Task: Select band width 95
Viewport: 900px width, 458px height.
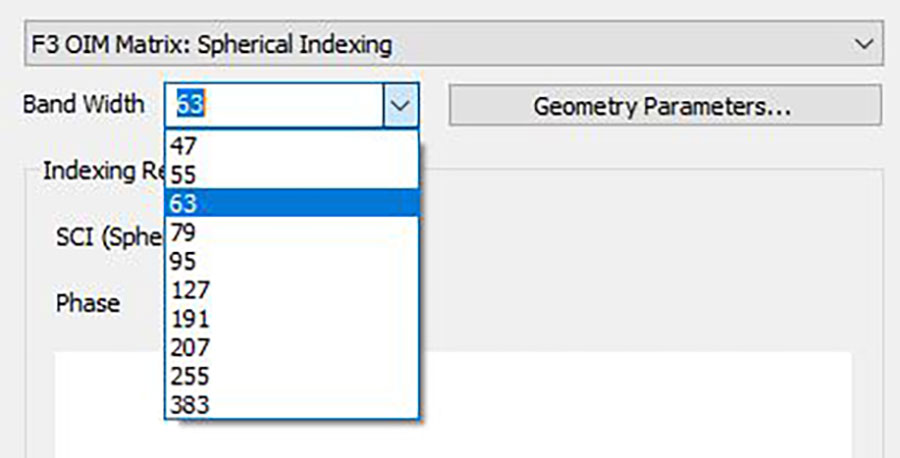Action: pyautogui.click(x=292, y=261)
